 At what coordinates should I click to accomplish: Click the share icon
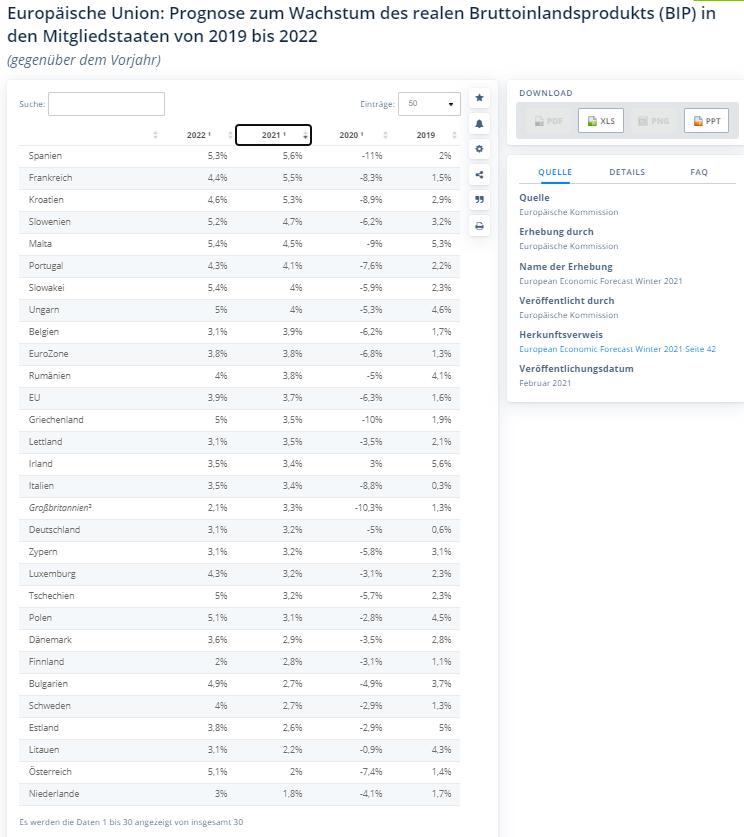pos(479,175)
